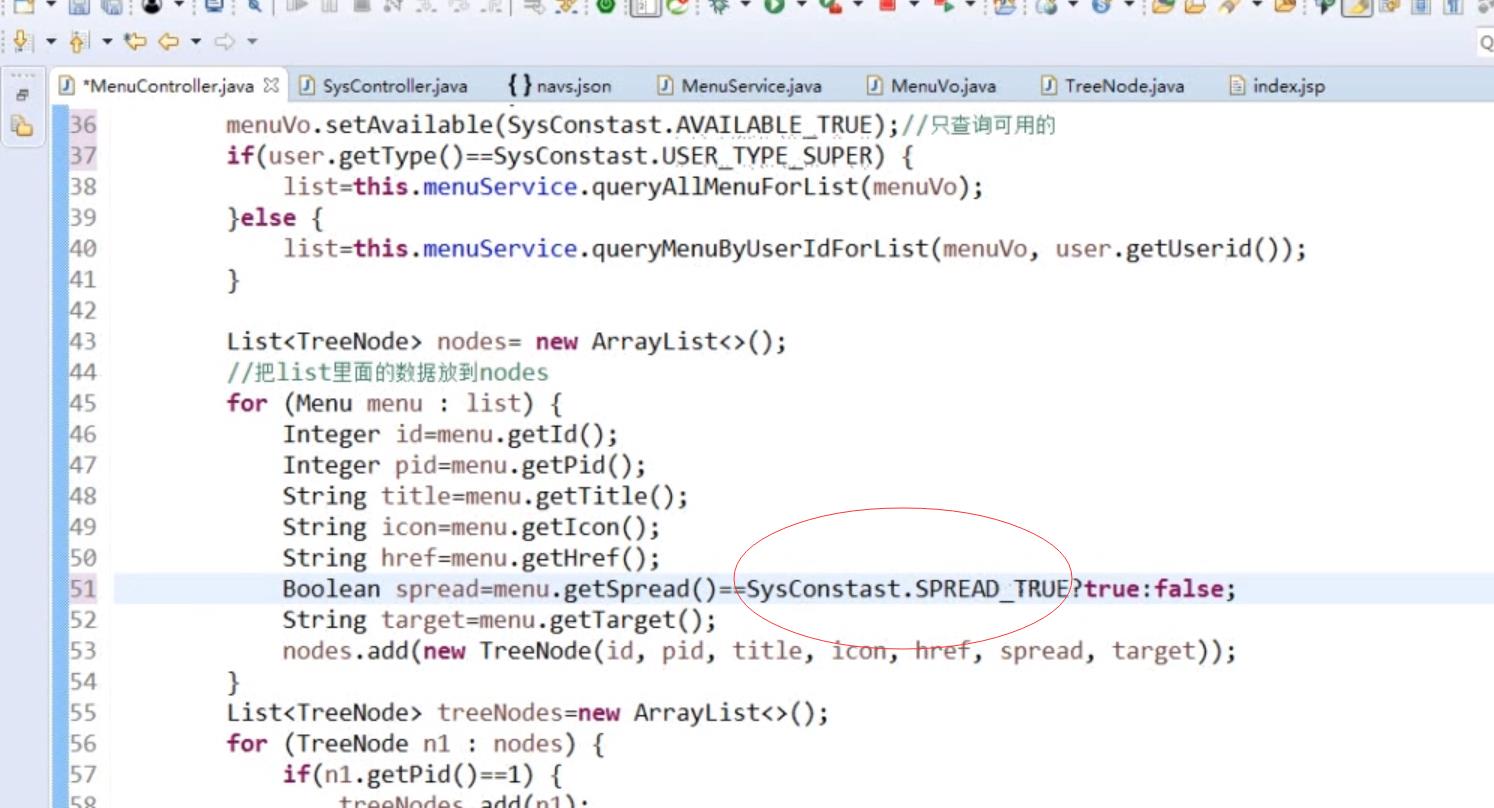
Task: Close the MenuController.java editor tab
Action: (271, 86)
